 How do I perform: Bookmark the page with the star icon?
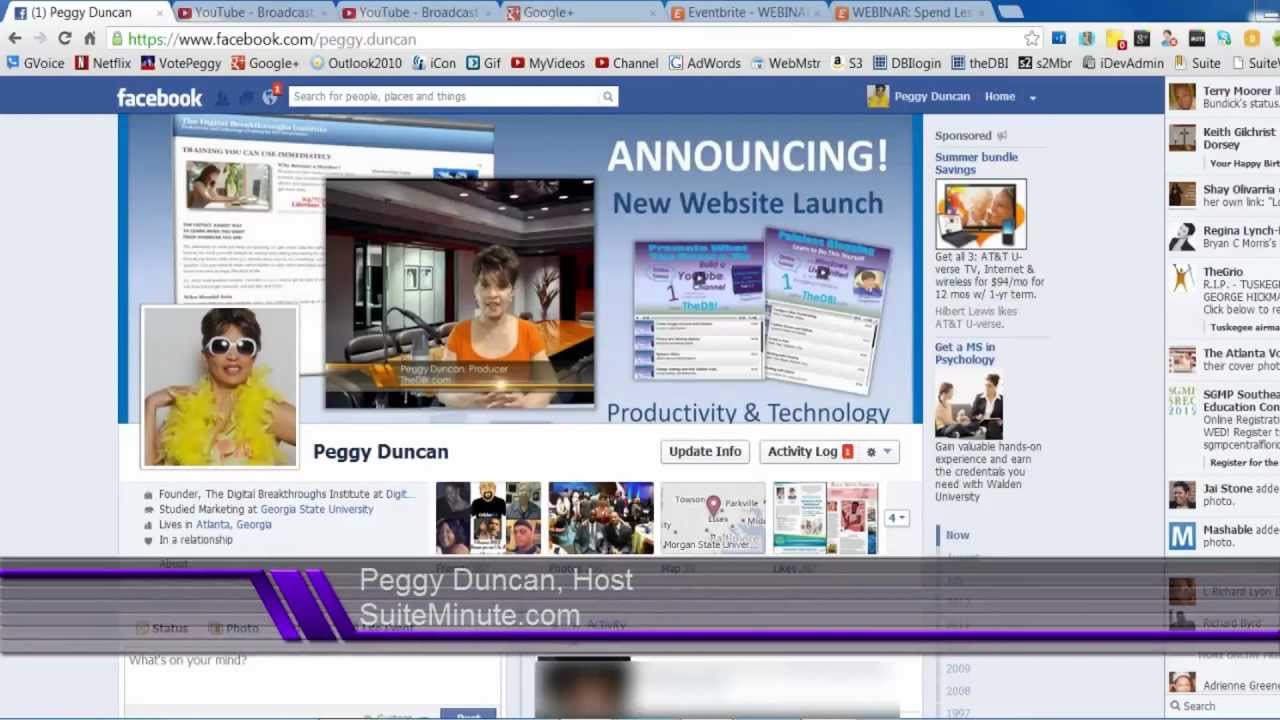(x=1032, y=39)
